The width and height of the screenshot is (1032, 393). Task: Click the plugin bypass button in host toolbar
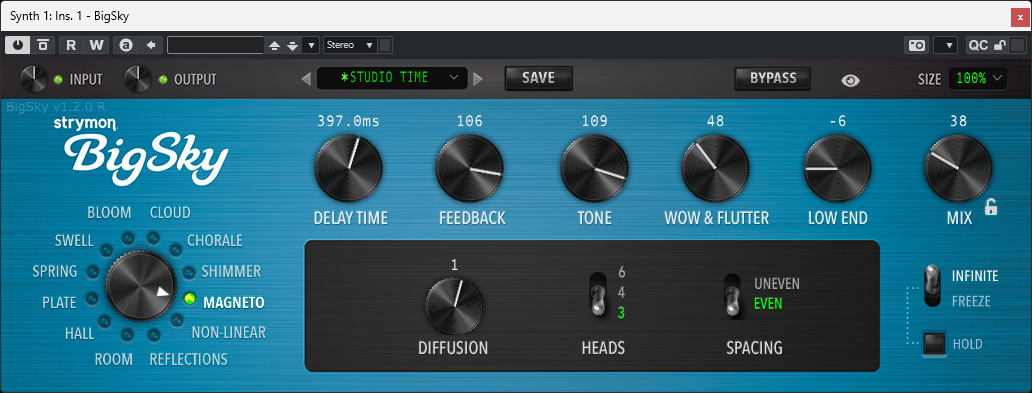coord(43,45)
